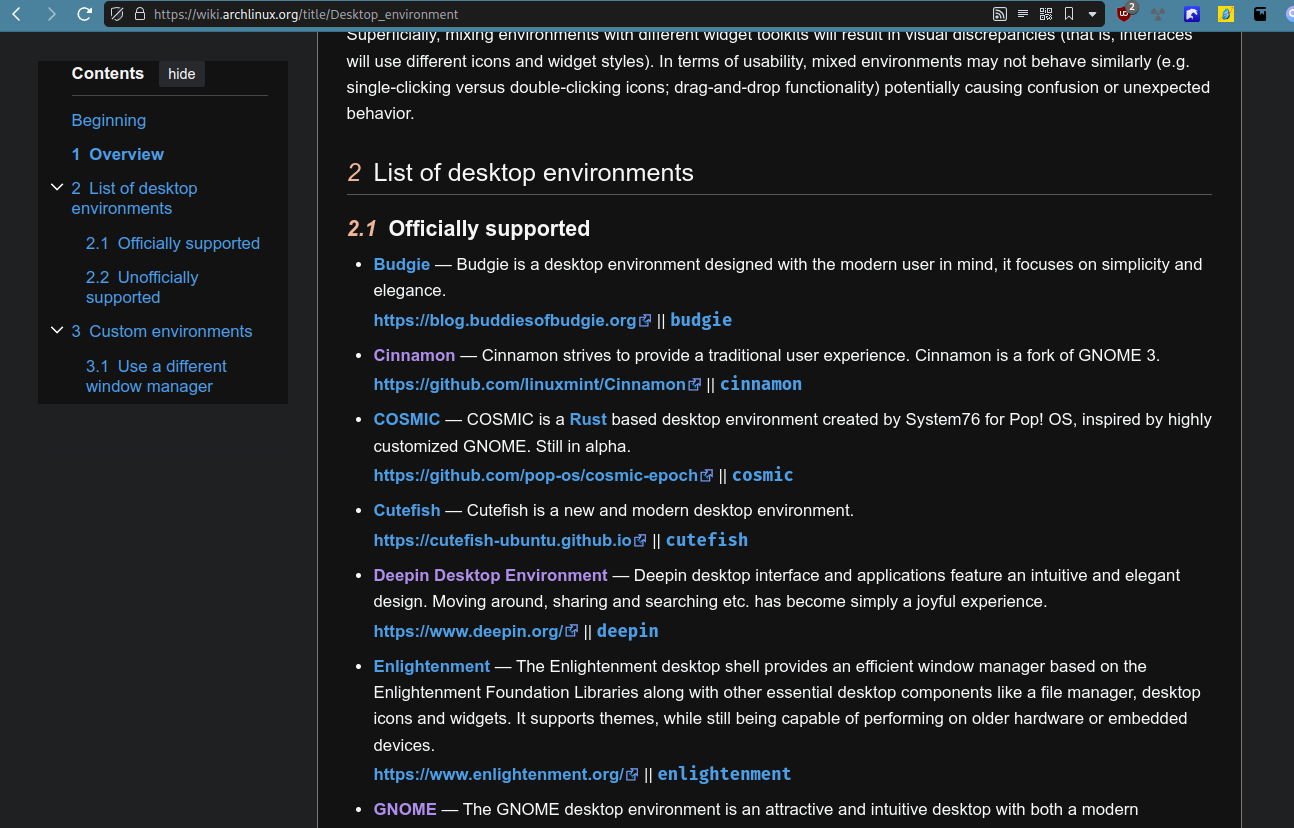Image resolution: width=1294 pixels, height=828 pixels.
Task: Visit the linuxmint/Cinnamon GitHub link
Action: coord(530,384)
